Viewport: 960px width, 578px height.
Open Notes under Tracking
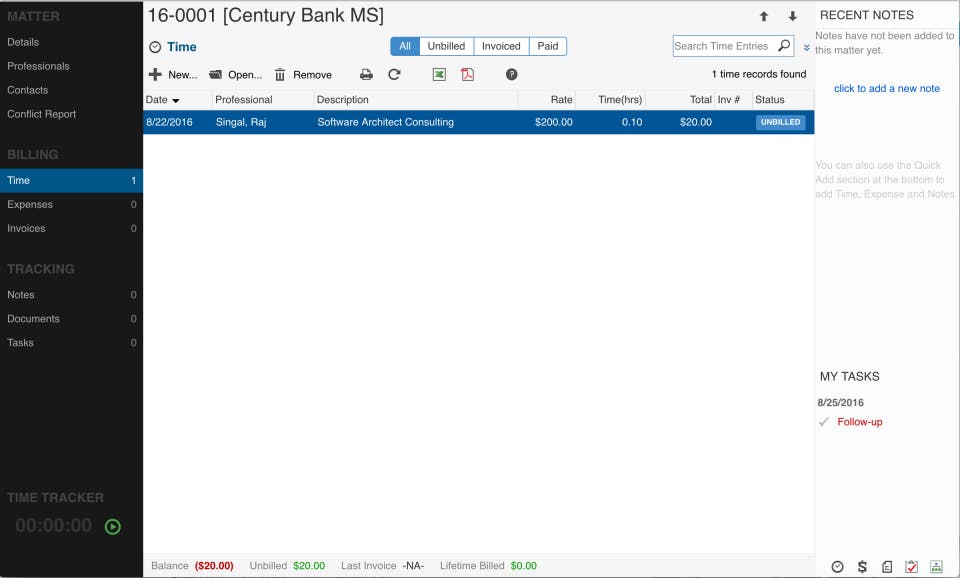pyautogui.click(x=71, y=295)
